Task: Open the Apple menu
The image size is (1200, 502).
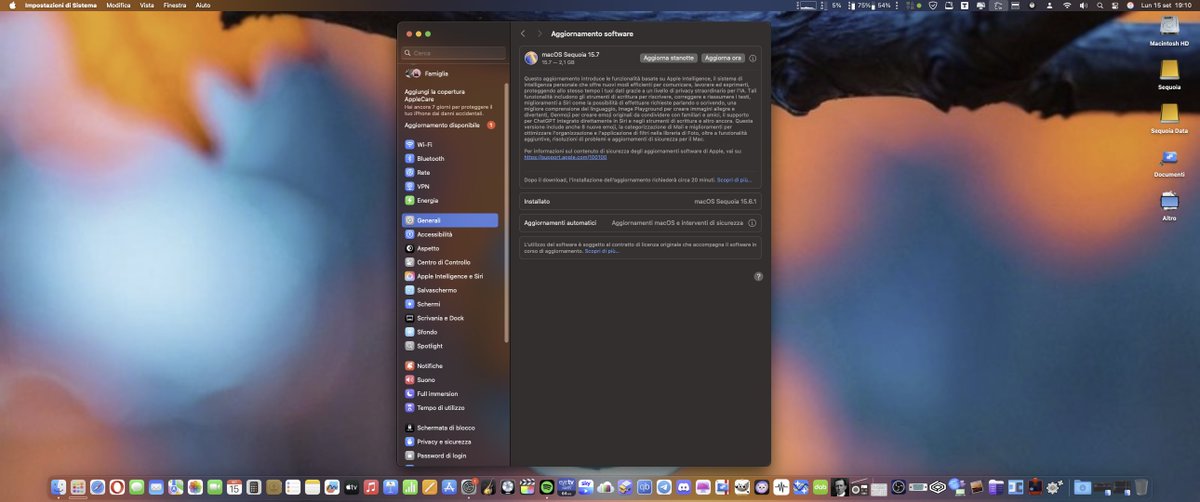Action: [10, 5]
